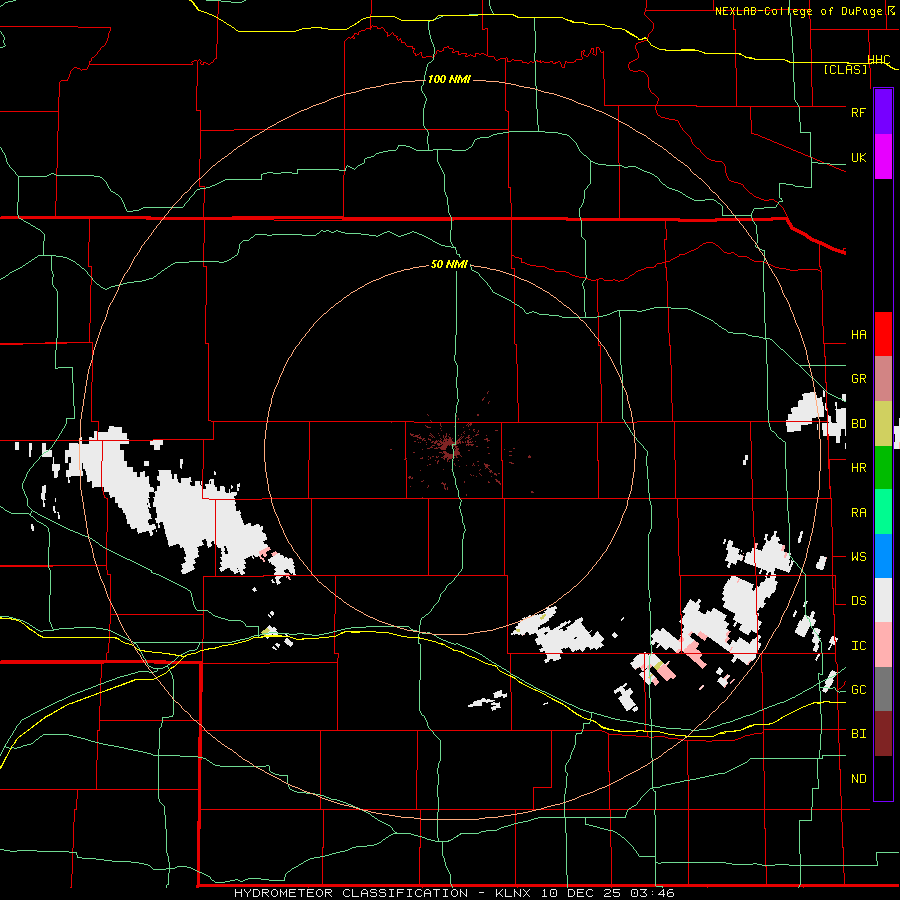900x900 pixels.
Task: Click the "HYDROMETEOR CLASSIFICATION" title text
Action: pos(351,893)
